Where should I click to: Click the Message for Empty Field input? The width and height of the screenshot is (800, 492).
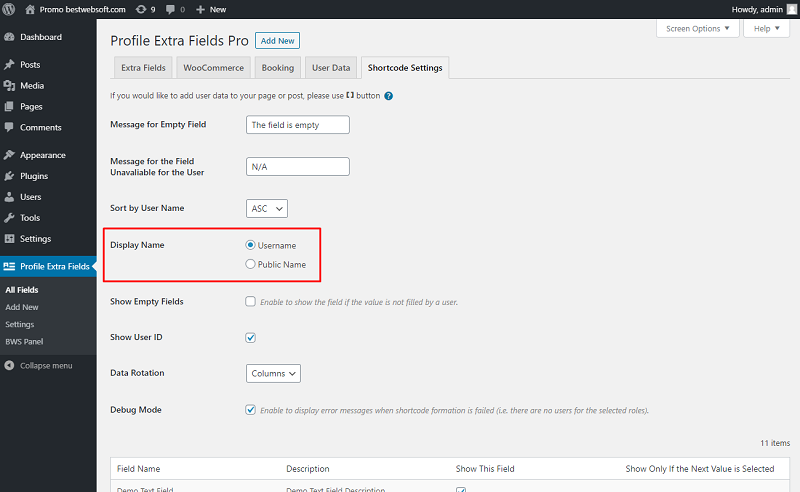[297, 125]
